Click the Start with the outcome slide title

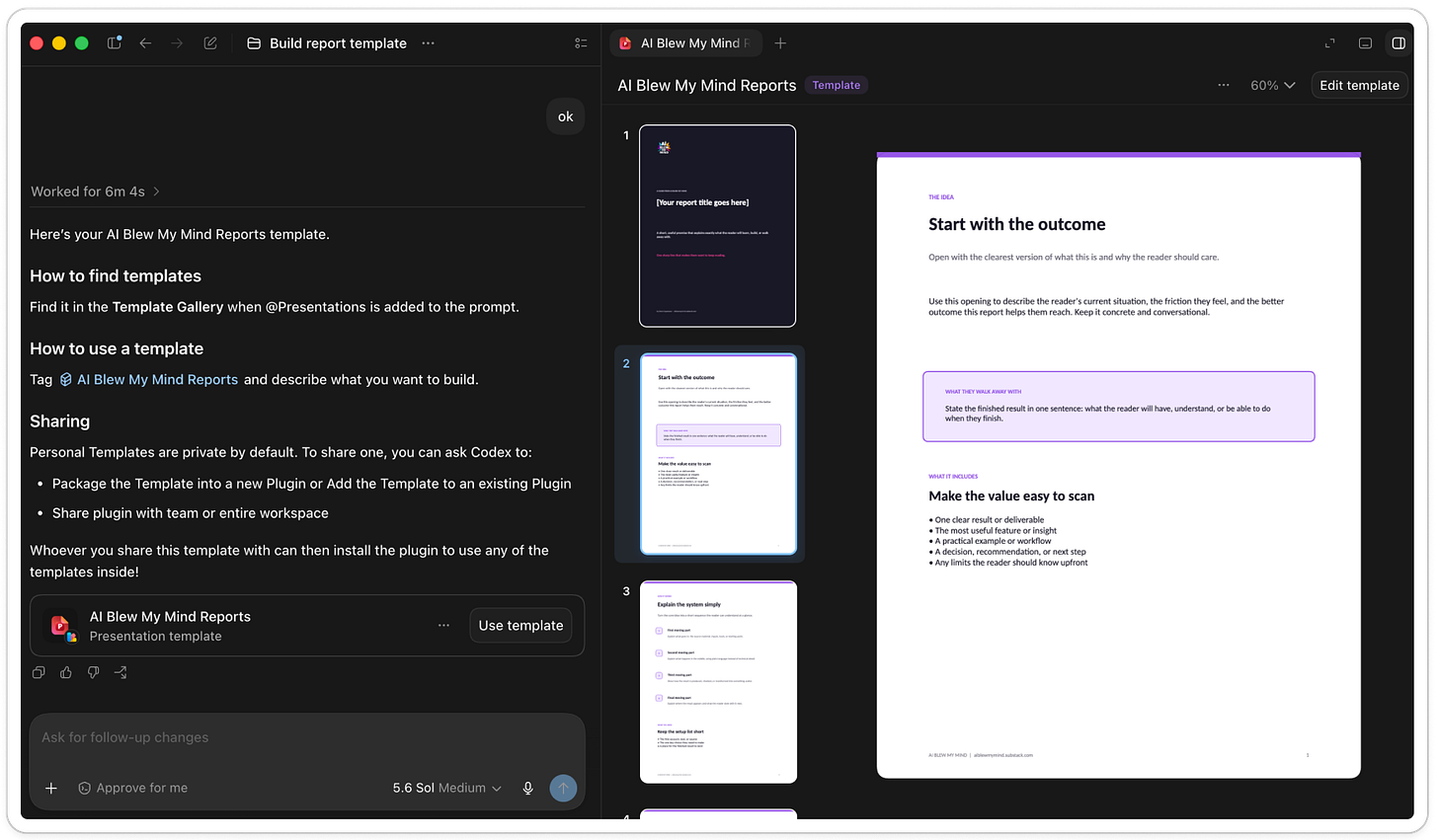coord(1016,225)
